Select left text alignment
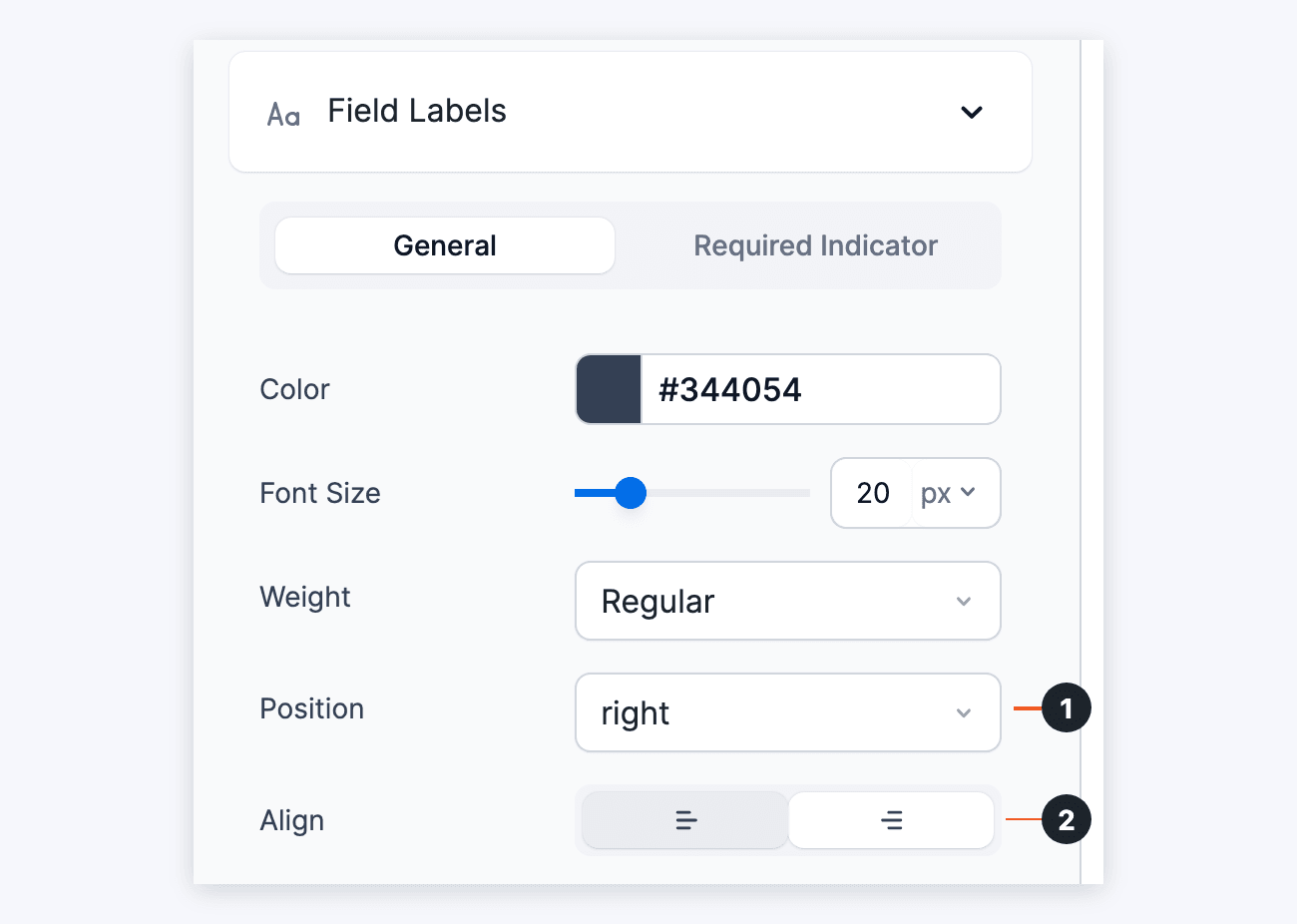 pos(685,820)
